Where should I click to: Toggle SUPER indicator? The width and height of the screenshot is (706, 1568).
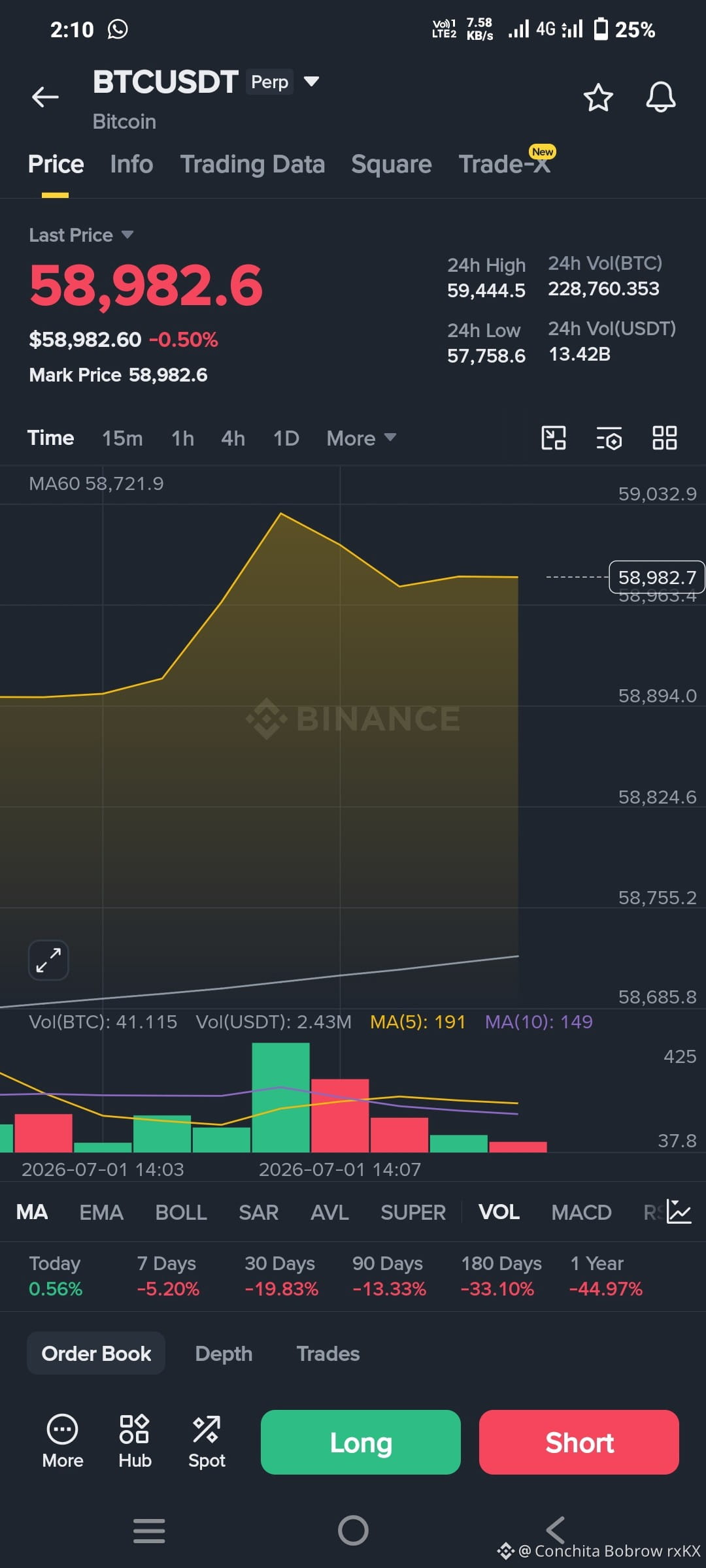click(x=413, y=1213)
